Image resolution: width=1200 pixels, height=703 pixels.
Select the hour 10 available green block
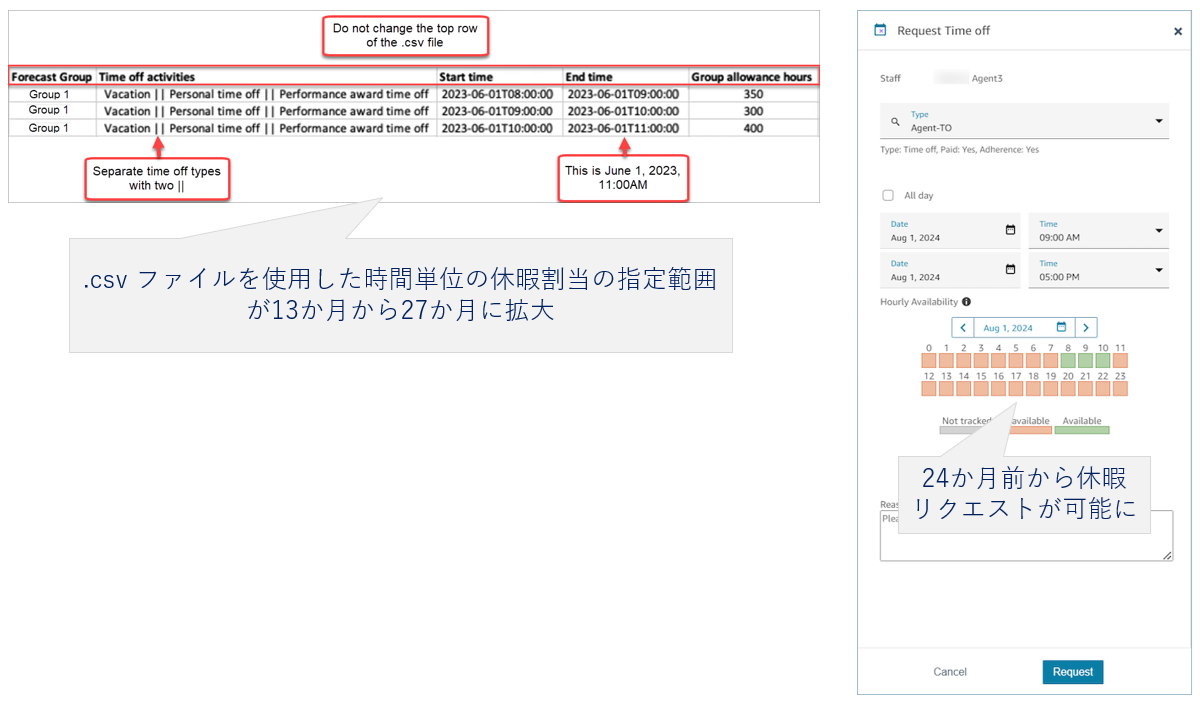1103,360
